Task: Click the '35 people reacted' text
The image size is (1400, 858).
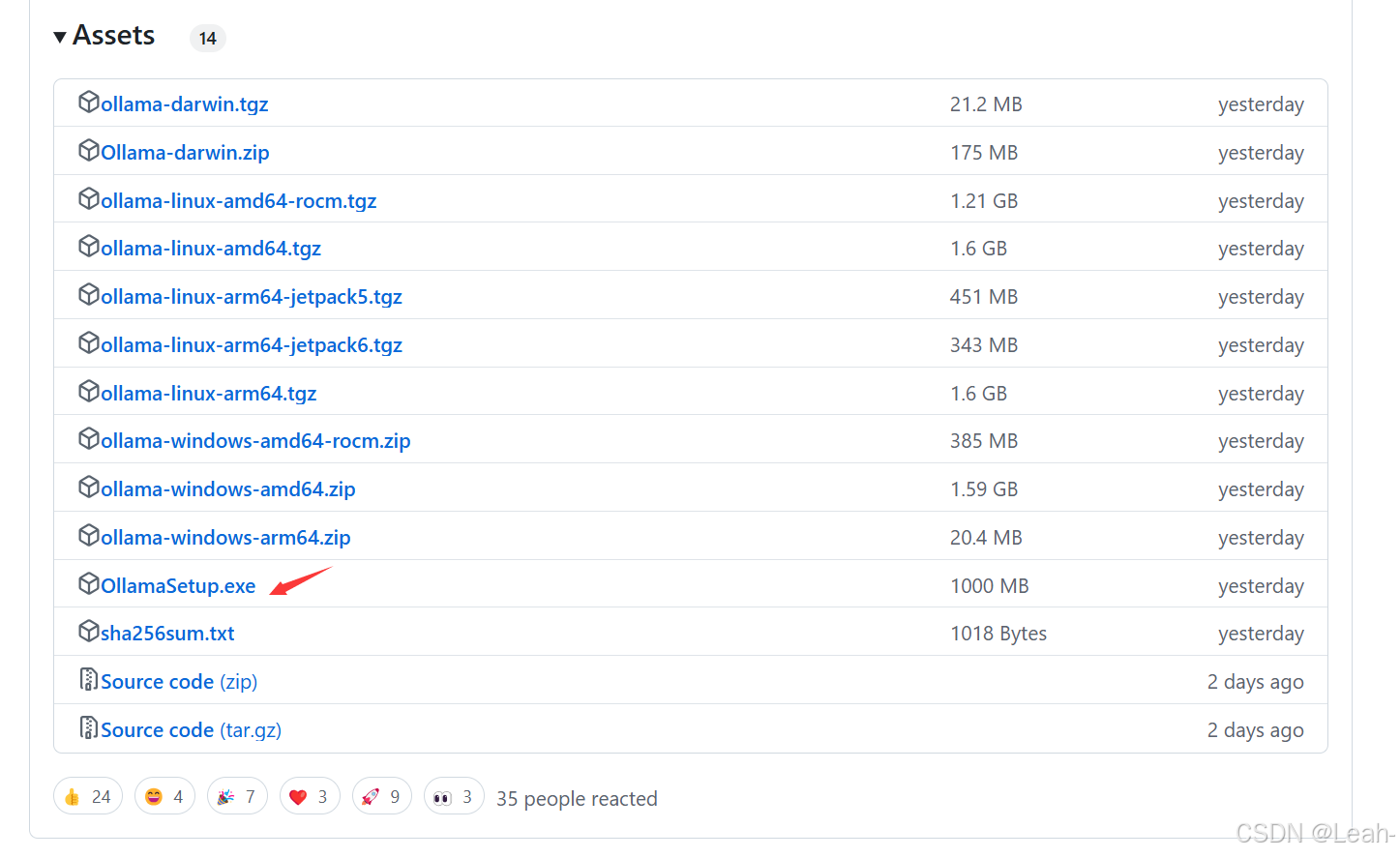Action: [577, 799]
